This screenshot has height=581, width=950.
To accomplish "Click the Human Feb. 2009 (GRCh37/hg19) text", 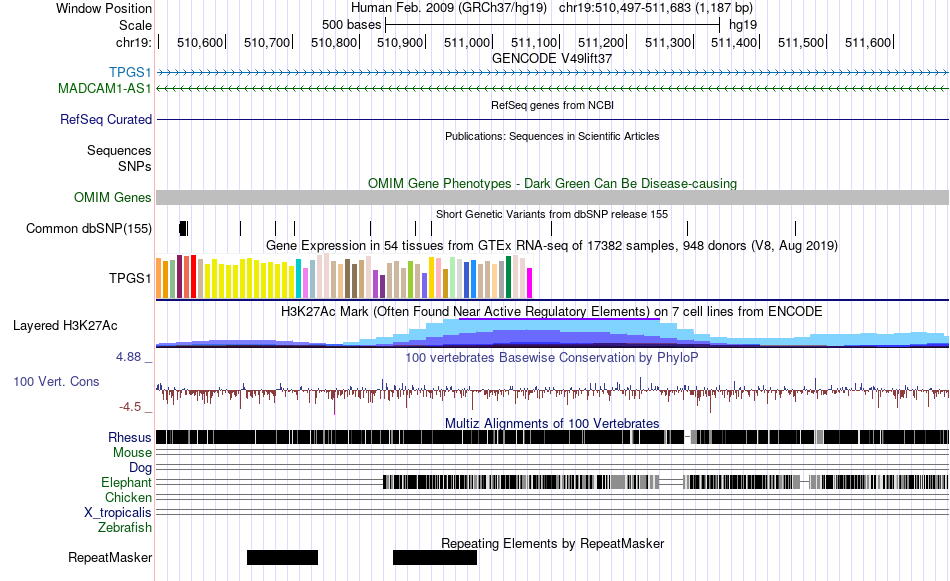I will click(448, 8).
